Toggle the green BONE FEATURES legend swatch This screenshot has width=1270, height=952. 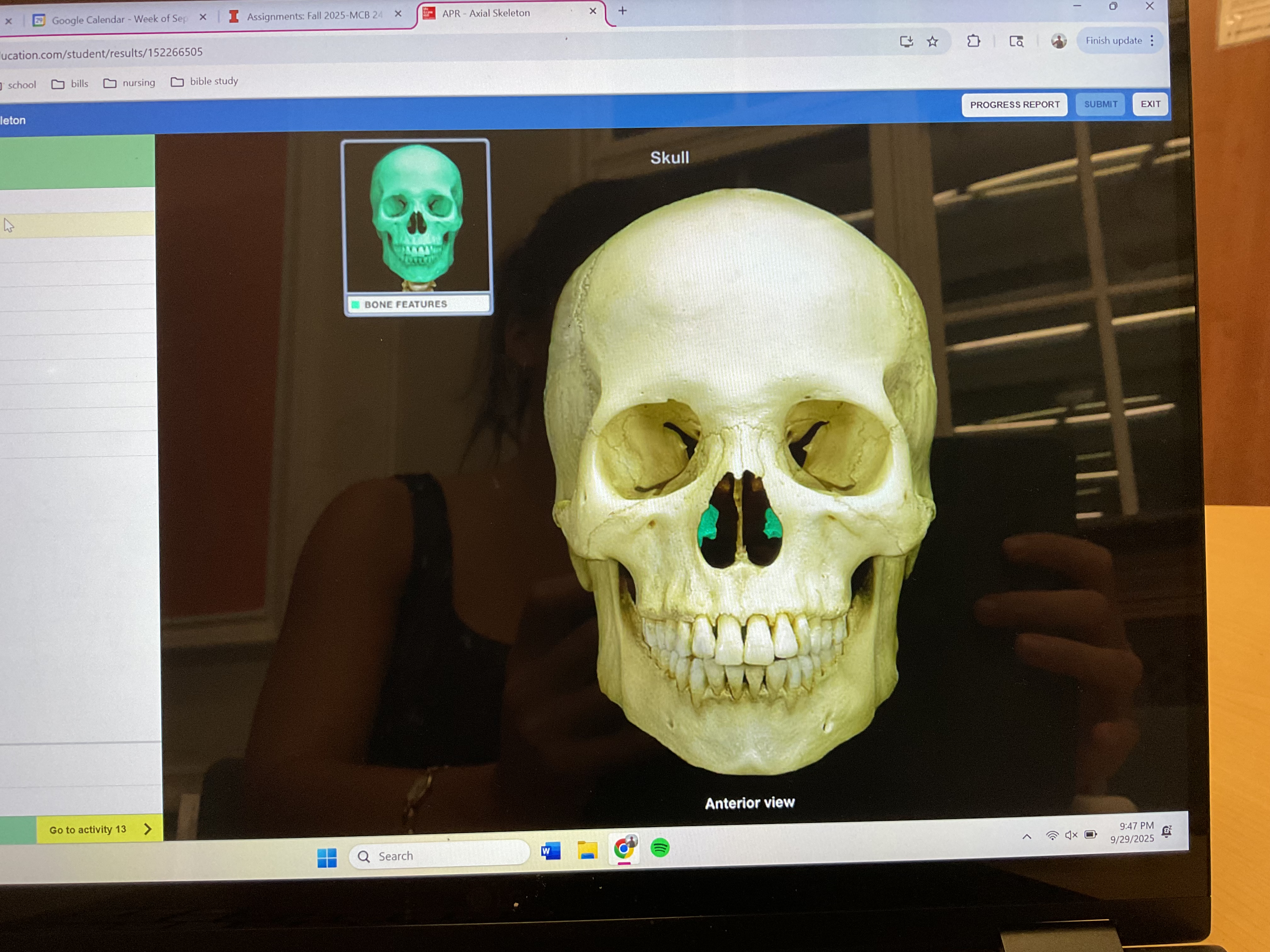(355, 304)
